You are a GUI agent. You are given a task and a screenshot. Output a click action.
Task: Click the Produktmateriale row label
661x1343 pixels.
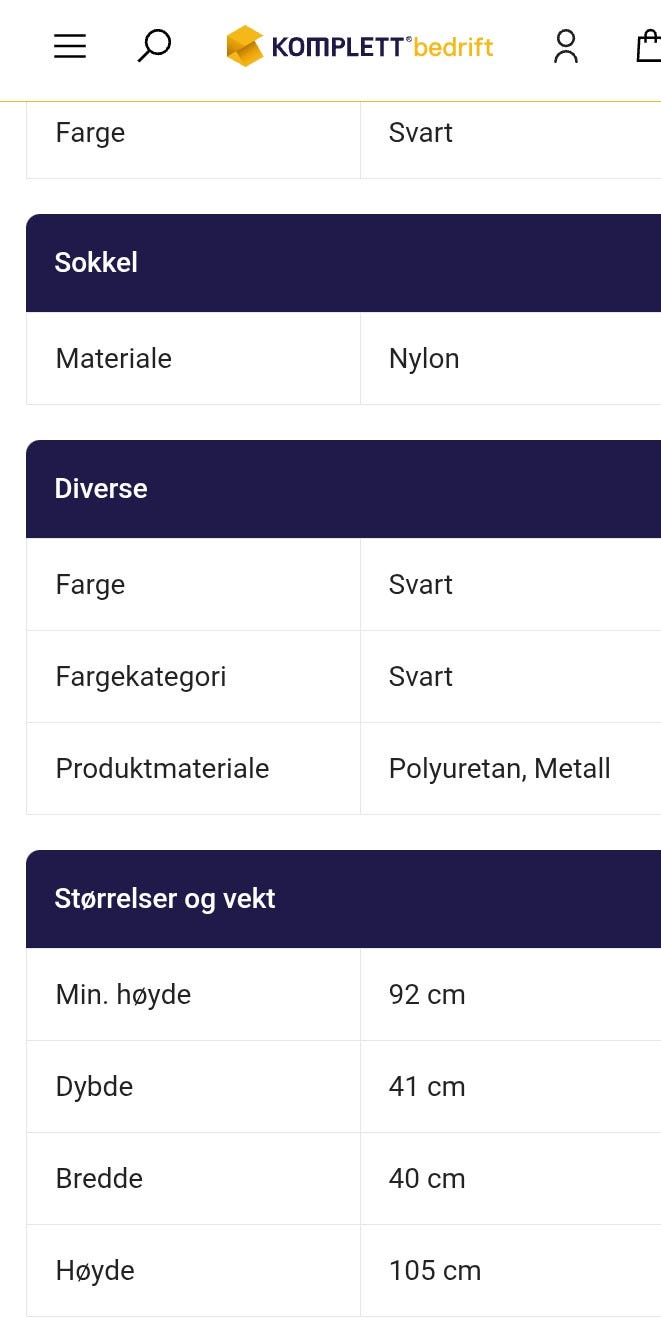point(162,769)
